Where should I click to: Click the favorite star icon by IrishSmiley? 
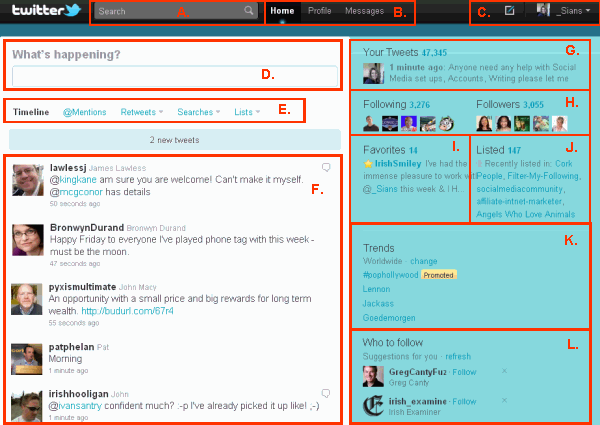tap(368, 164)
